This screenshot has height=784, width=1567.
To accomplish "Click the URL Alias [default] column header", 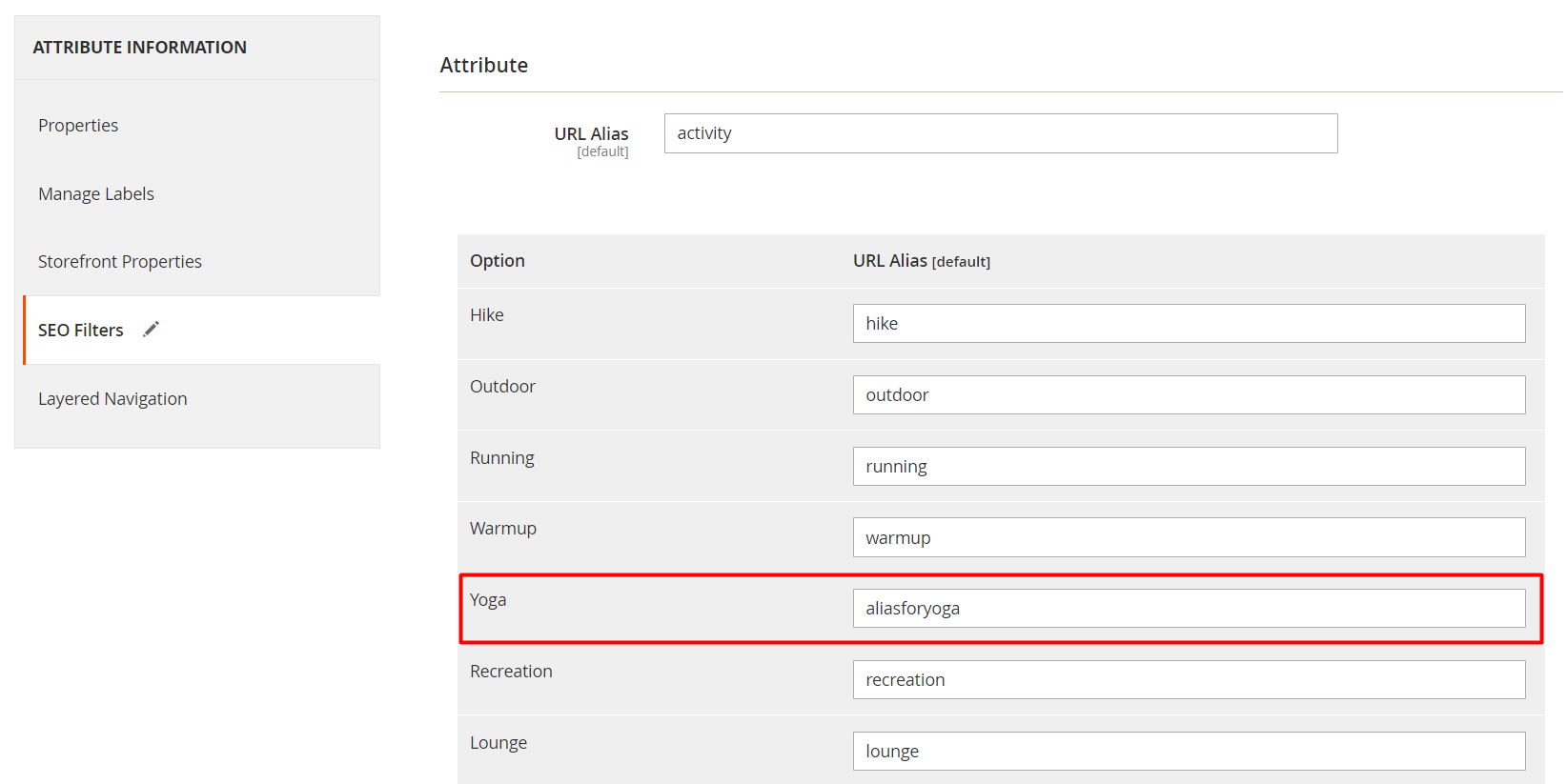I will point(921,261).
